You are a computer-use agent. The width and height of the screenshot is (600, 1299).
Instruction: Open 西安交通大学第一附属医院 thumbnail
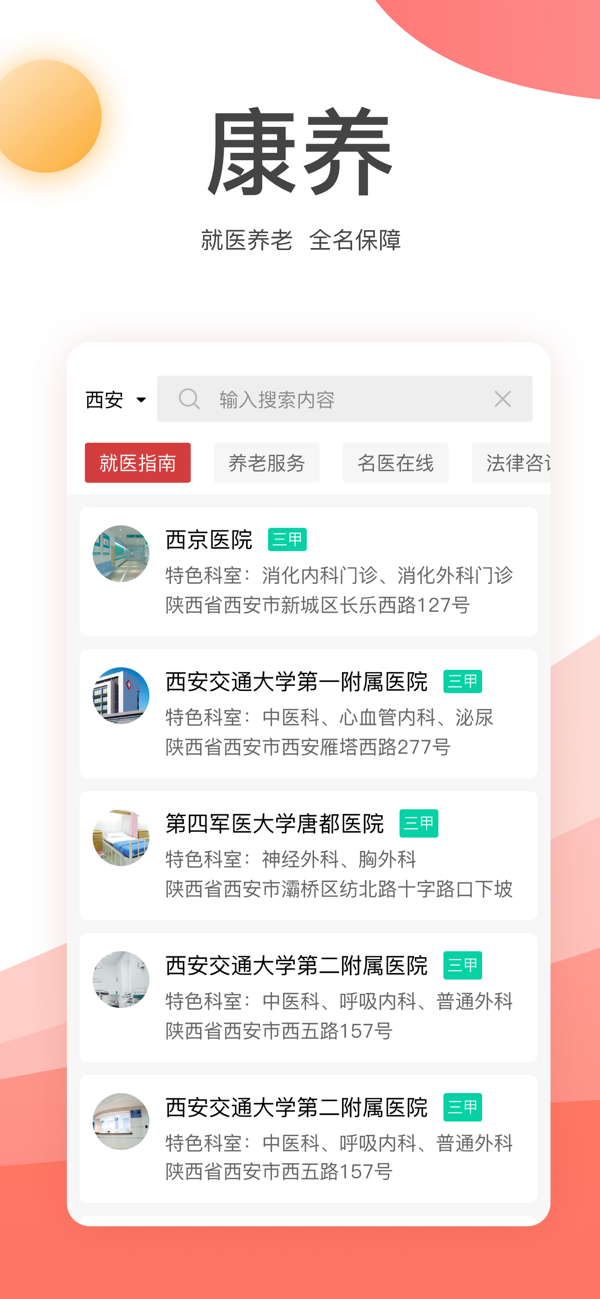(x=121, y=696)
